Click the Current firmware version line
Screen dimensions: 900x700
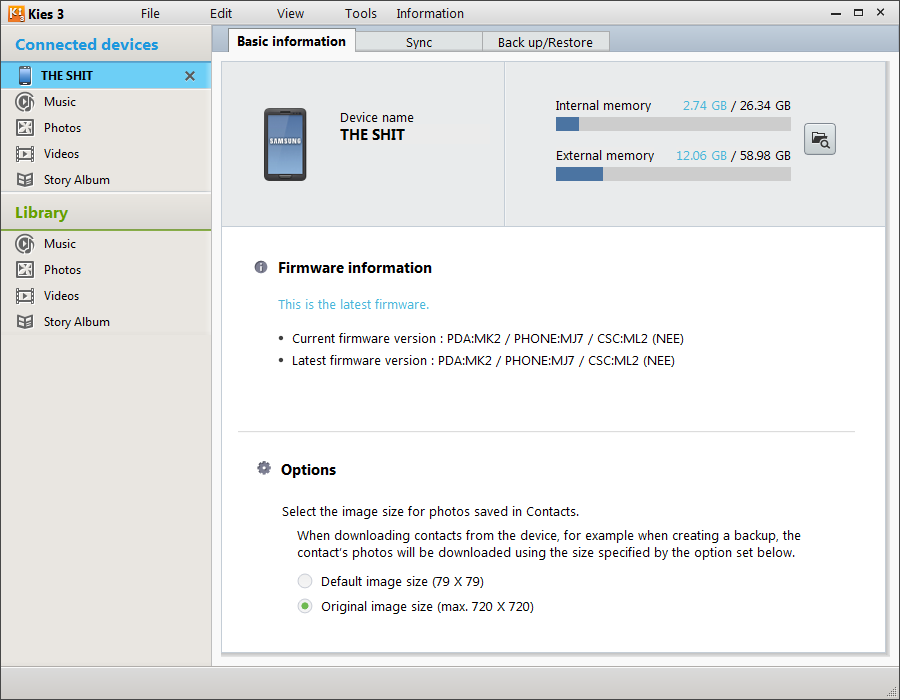[x=487, y=339]
